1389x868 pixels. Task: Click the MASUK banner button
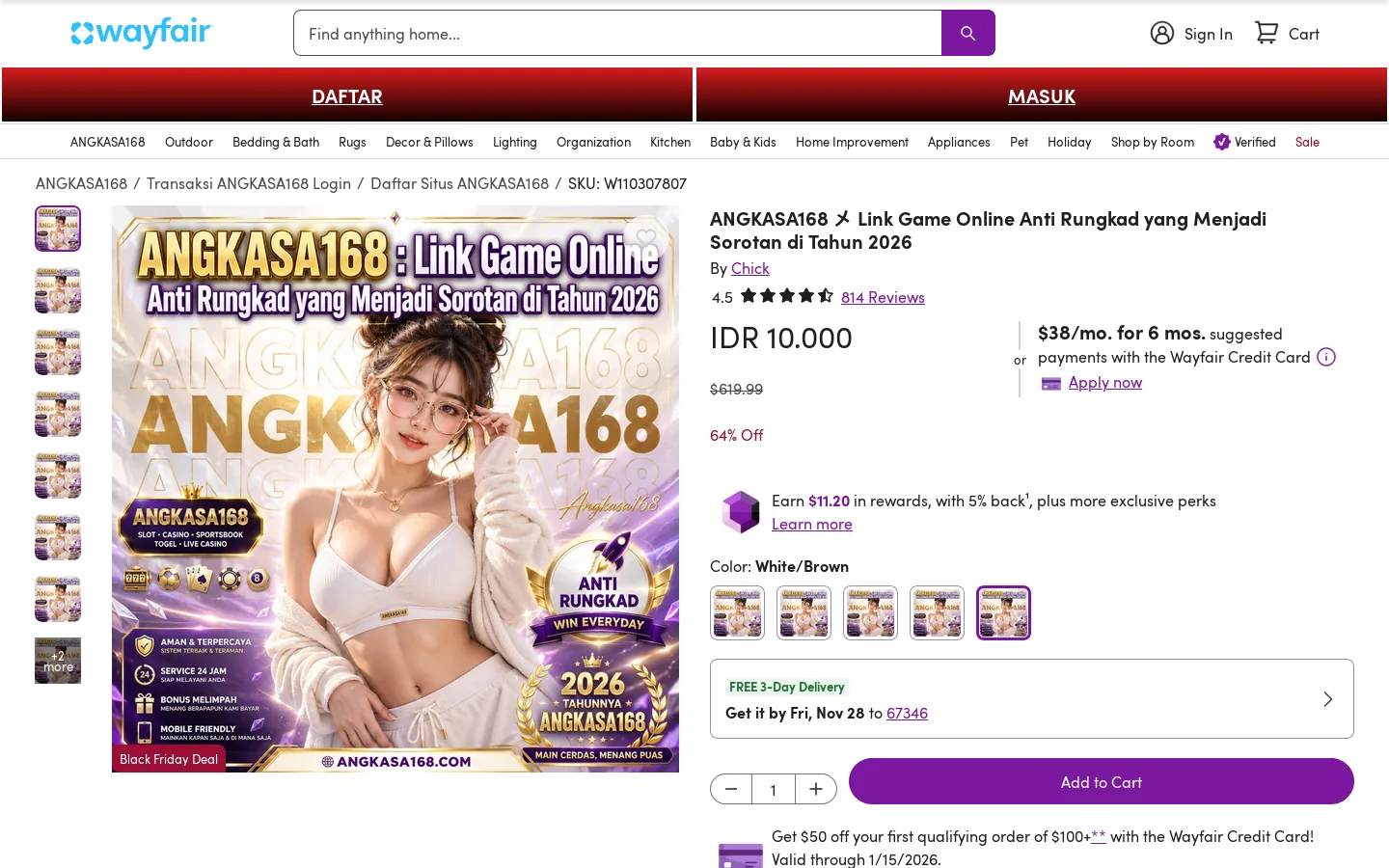pos(1042,95)
